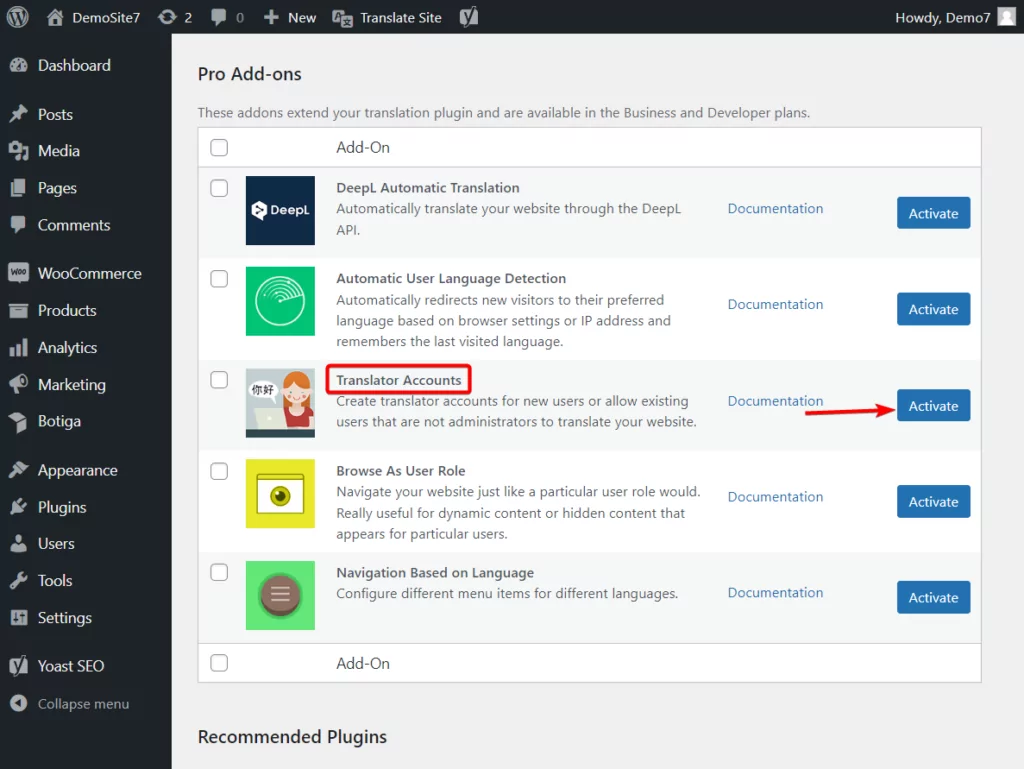Activate the DeepL Automatic Translation add-on
This screenshot has width=1024, height=769.
(933, 213)
